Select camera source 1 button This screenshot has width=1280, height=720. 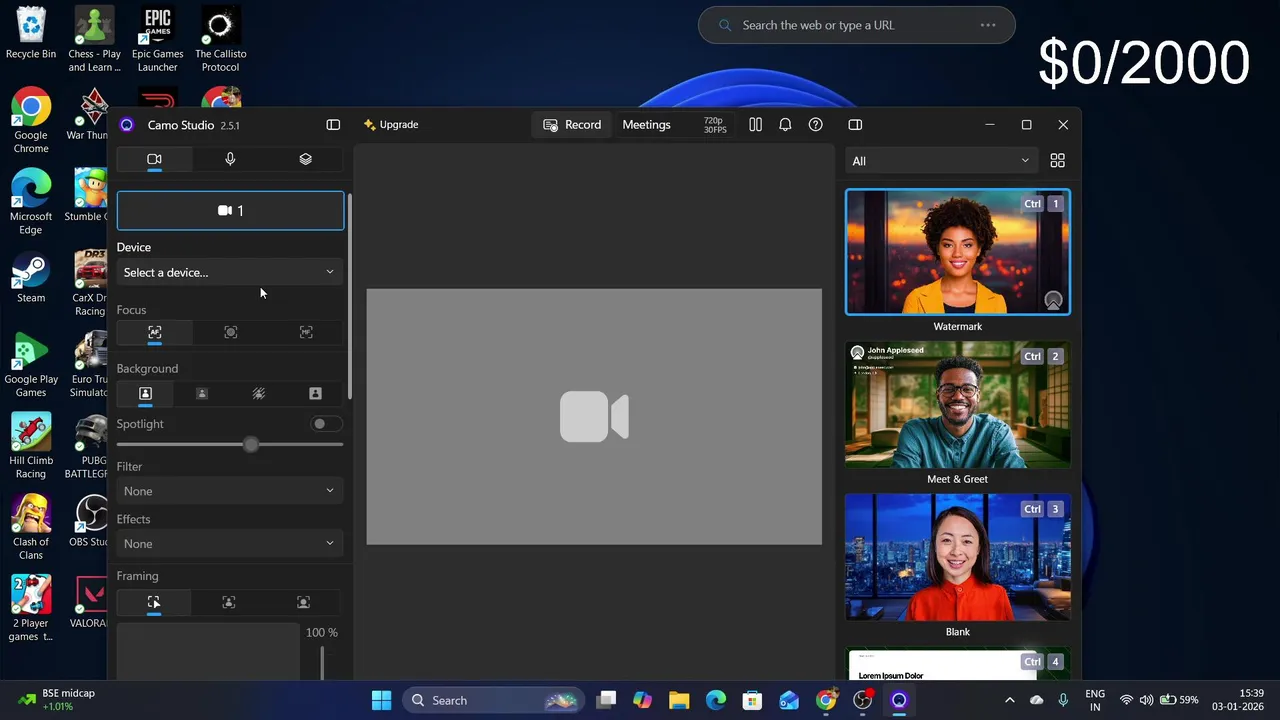pos(230,211)
